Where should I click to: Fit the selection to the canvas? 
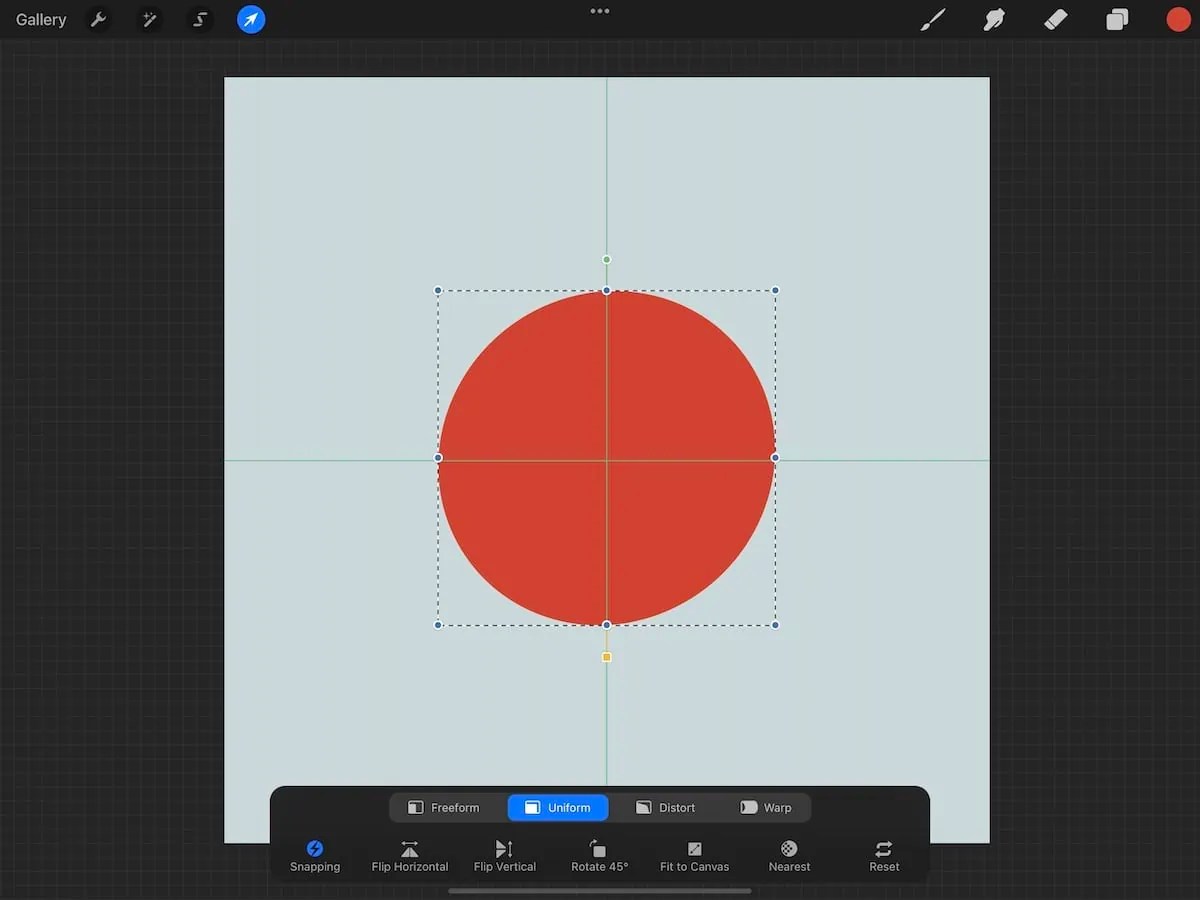coord(694,855)
